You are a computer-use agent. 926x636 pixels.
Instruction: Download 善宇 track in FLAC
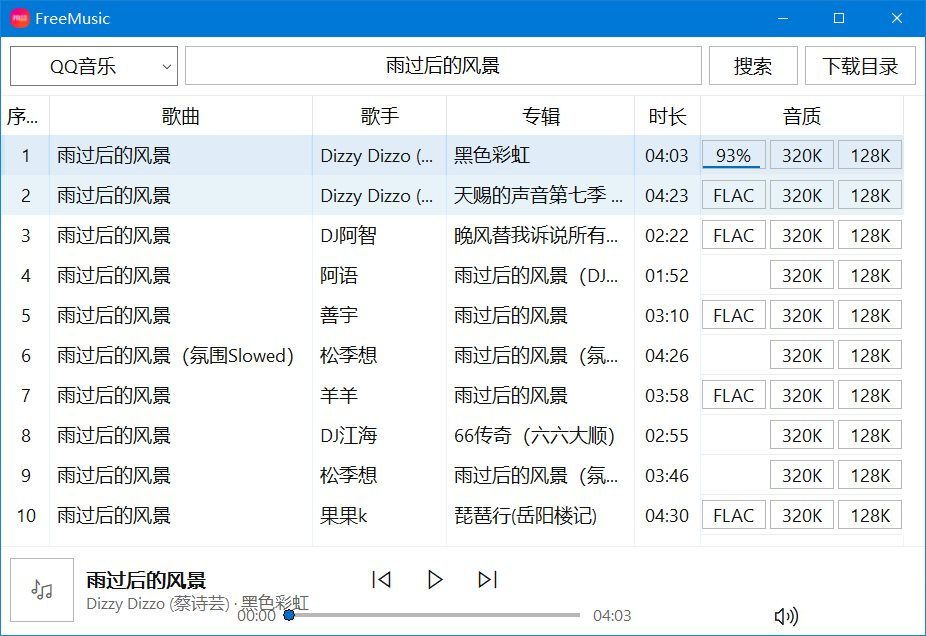pyautogui.click(x=733, y=315)
